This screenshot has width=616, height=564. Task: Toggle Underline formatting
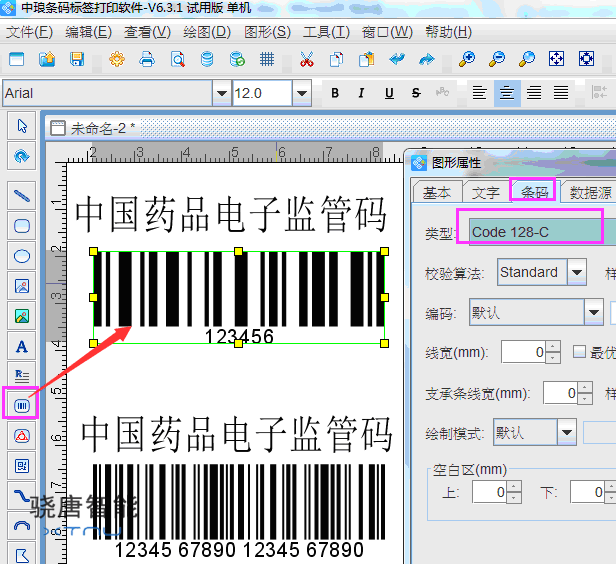click(389, 93)
